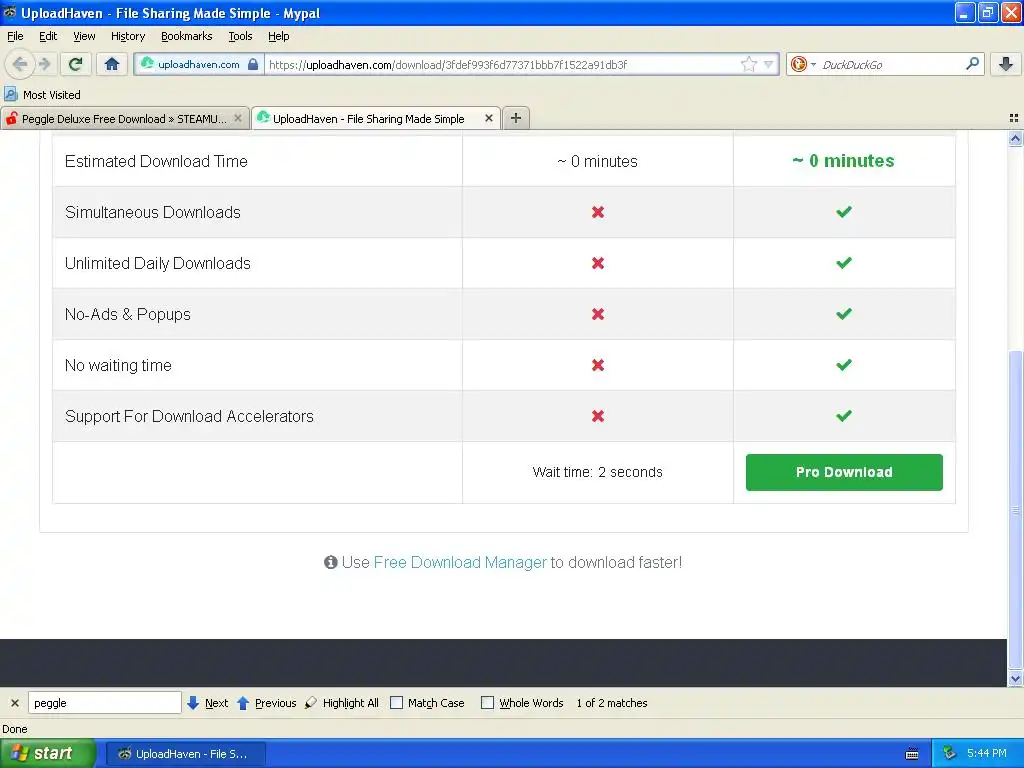Click the Wait time: 2 seconds text
1024x768 pixels.
[x=598, y=472]
